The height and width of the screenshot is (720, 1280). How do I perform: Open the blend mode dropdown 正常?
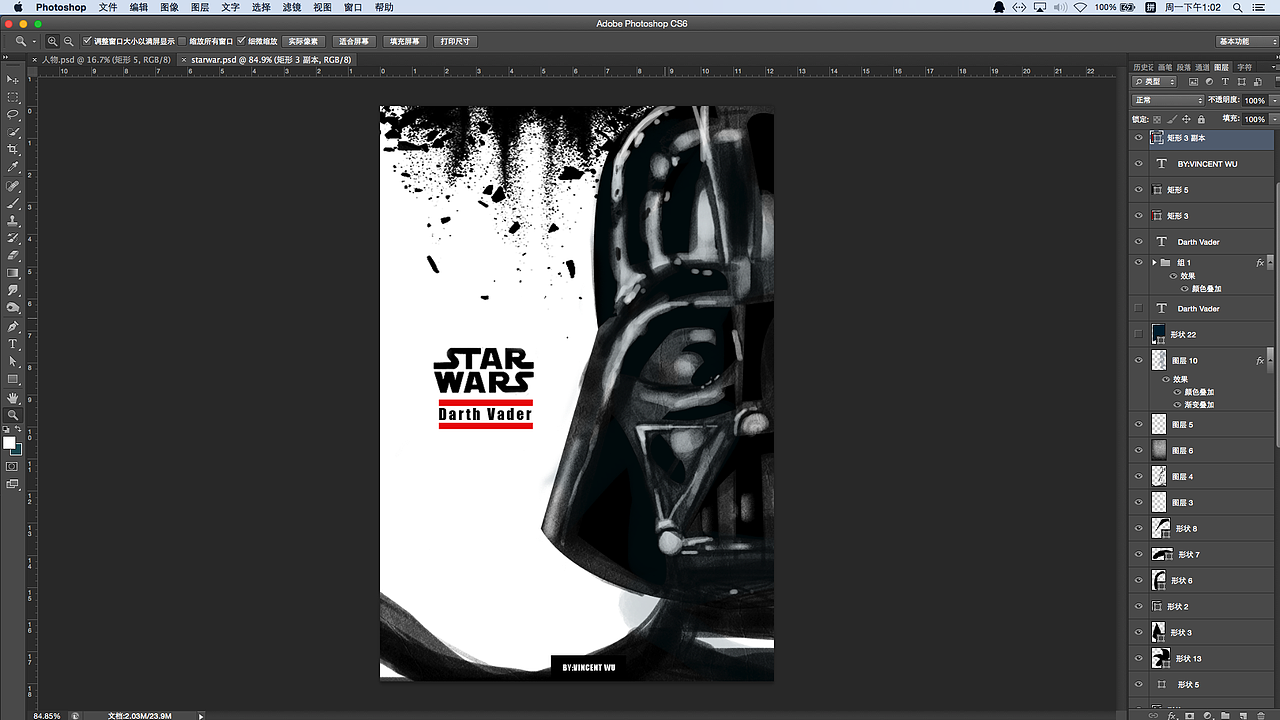click(x=1168, y=100)
